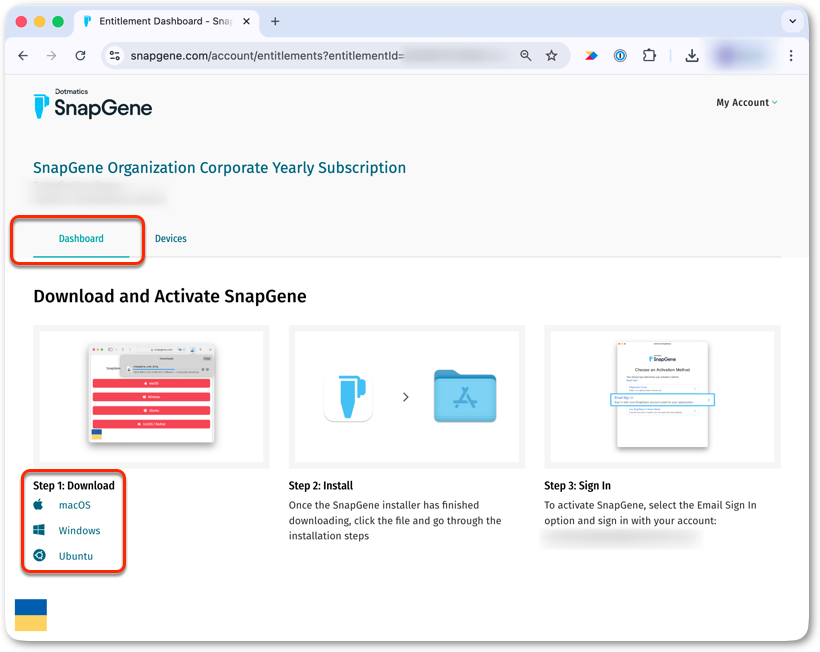Click the browser forward arrow
Image resolution: width=820 pixels, height=652 pixels.
click(51, 55)
